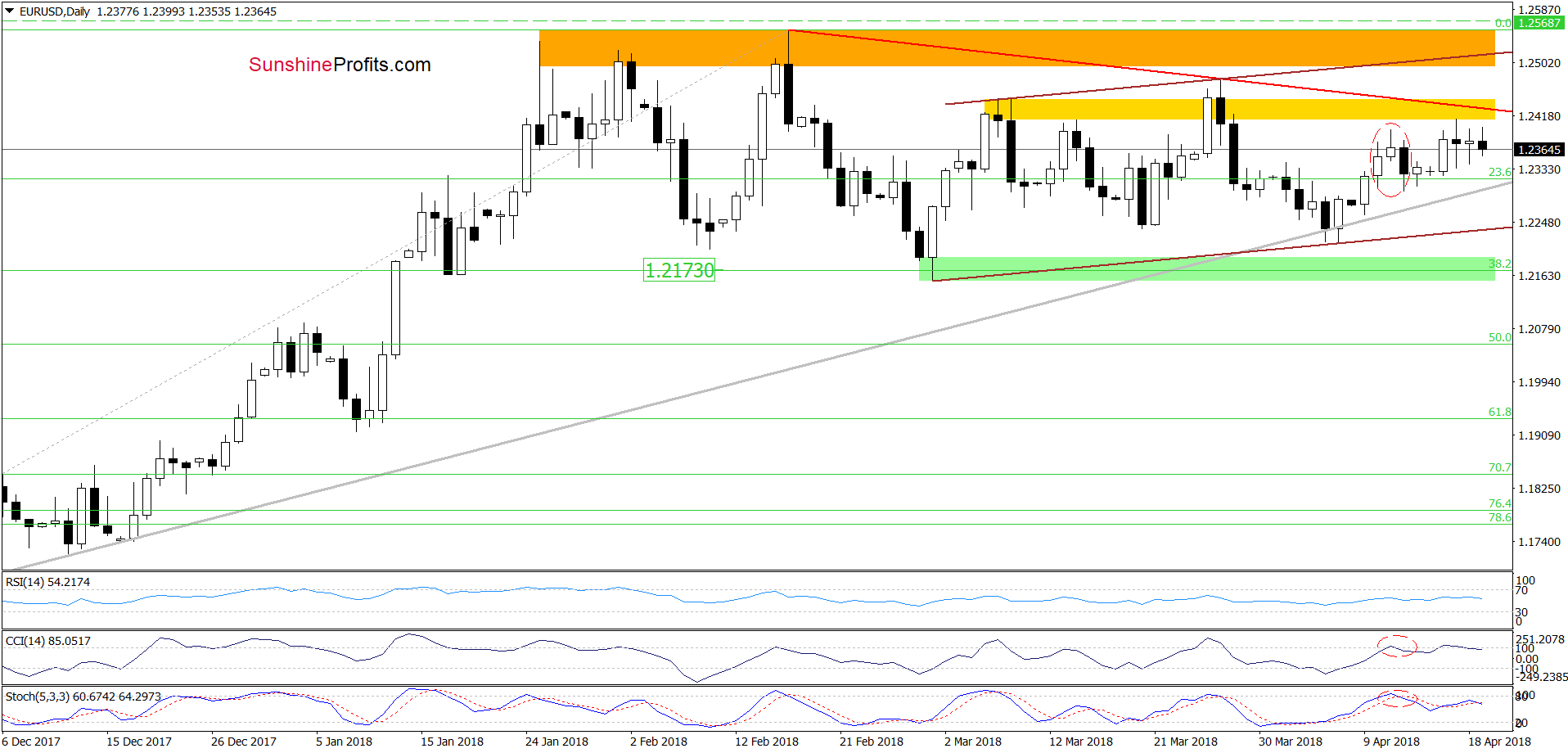Screen dimensions: 1568x753
Task: Click the 1.21630 price axis label
Action: (1539, 276)
